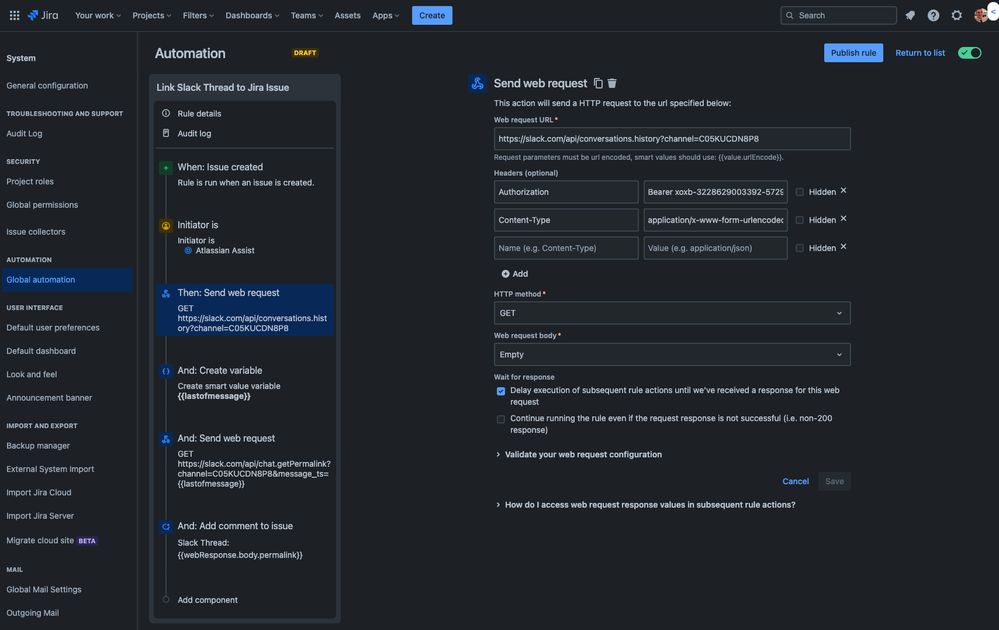Viewport: 999px width, 630px height.
Task: Open the Teams menu
Action: (x=306, y=15)
